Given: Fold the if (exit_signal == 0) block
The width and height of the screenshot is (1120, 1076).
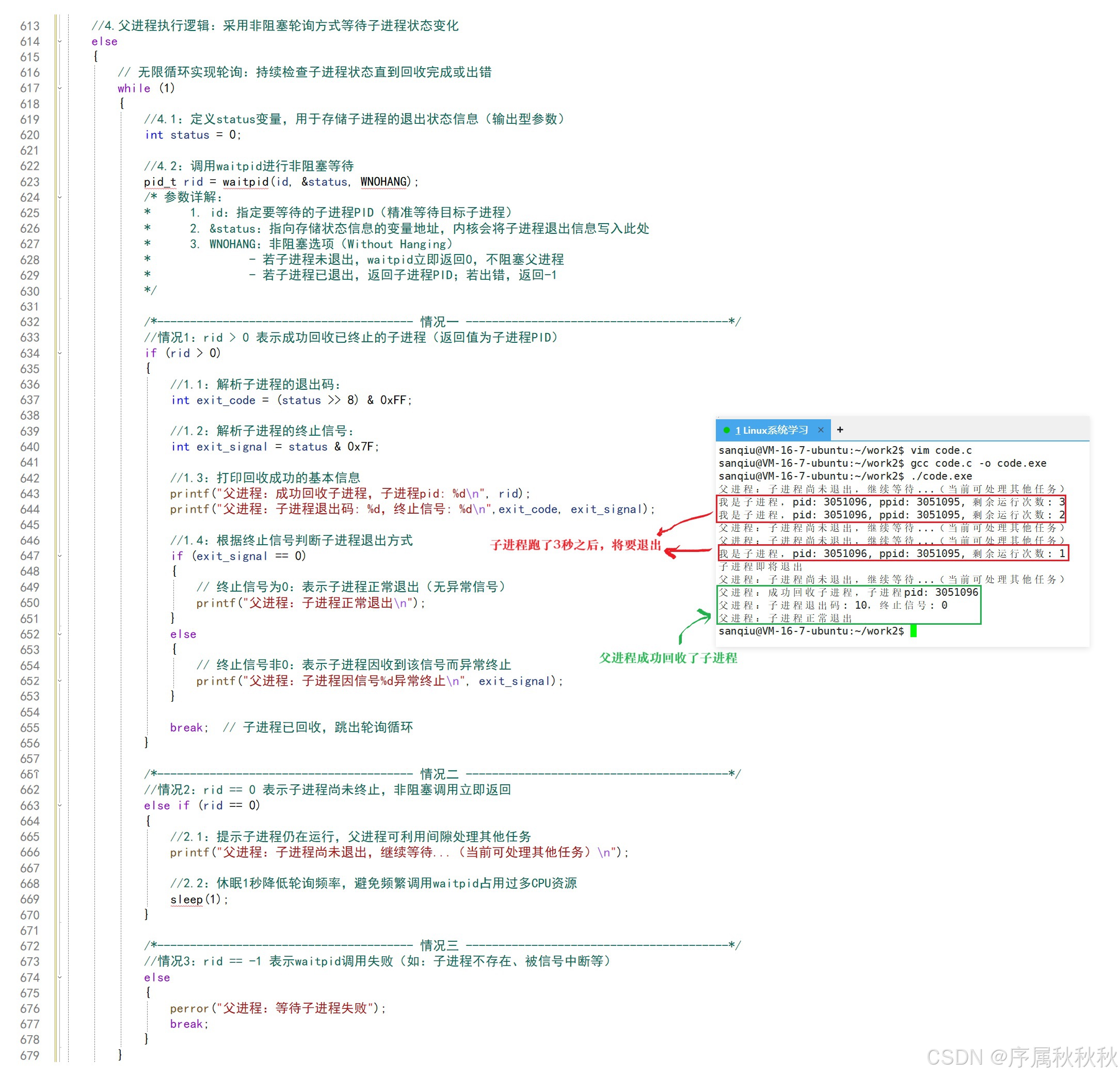Looking at the screenshot, I should click(x=59, y=556).
